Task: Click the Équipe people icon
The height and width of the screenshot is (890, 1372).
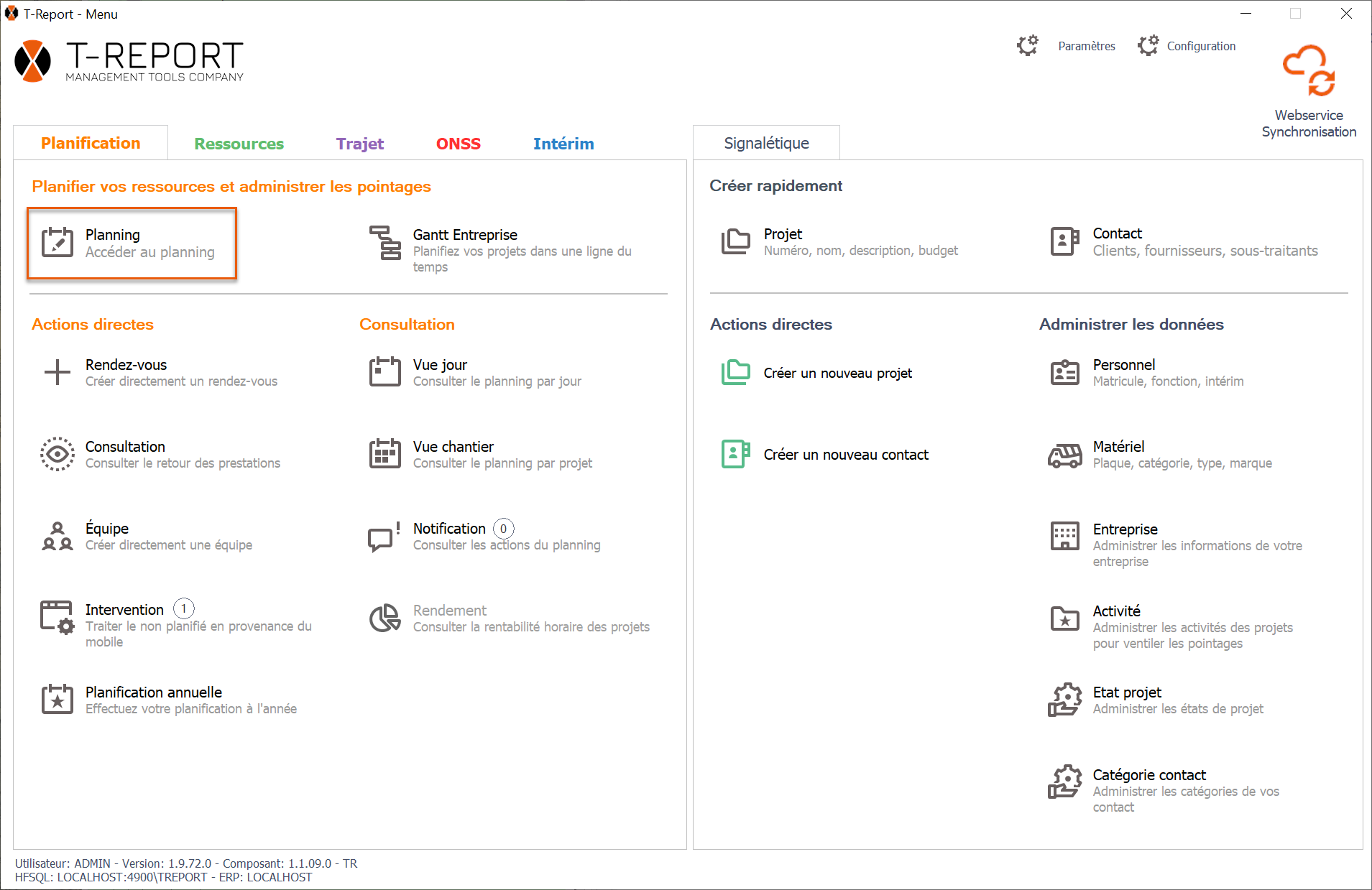Action: [57, 536]
